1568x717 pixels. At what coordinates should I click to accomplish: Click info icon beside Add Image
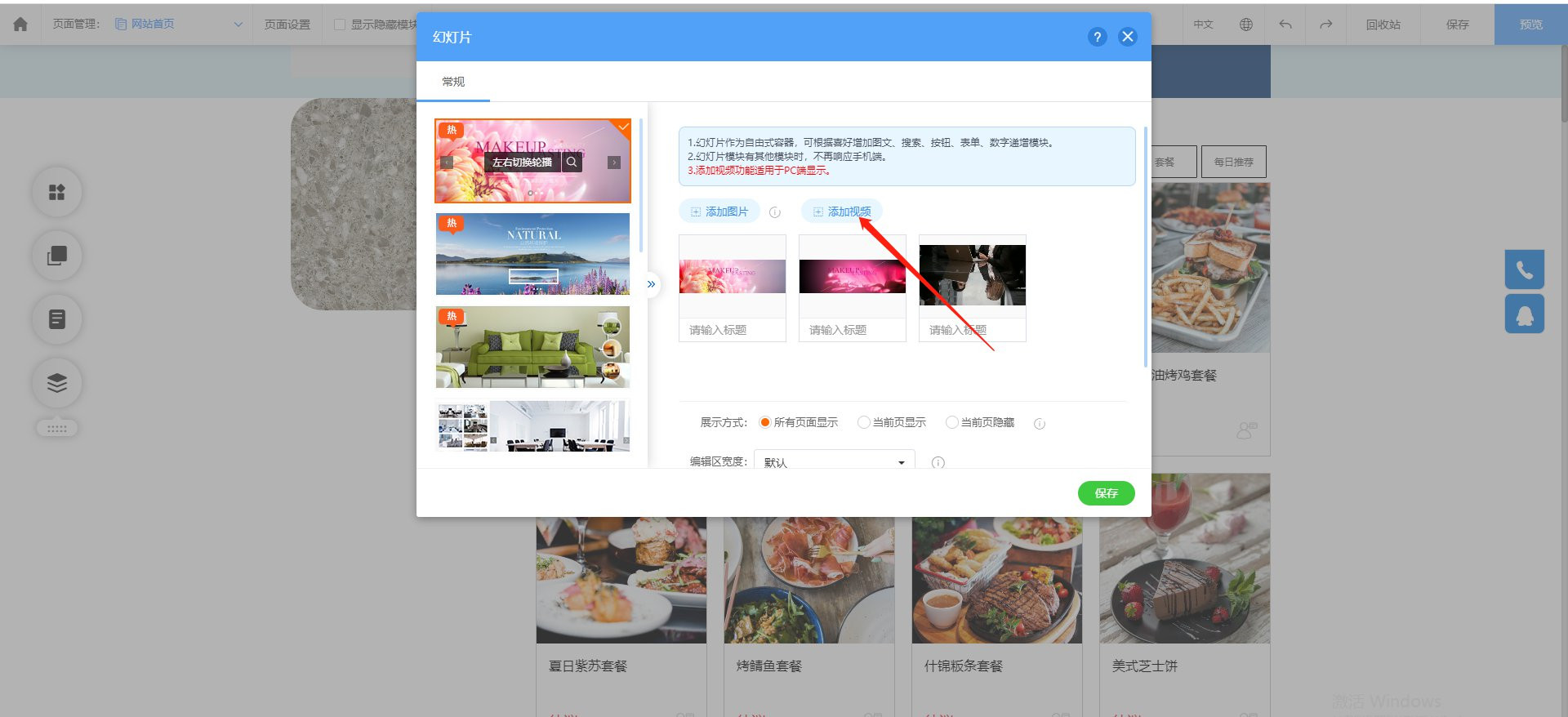(775, 212)
